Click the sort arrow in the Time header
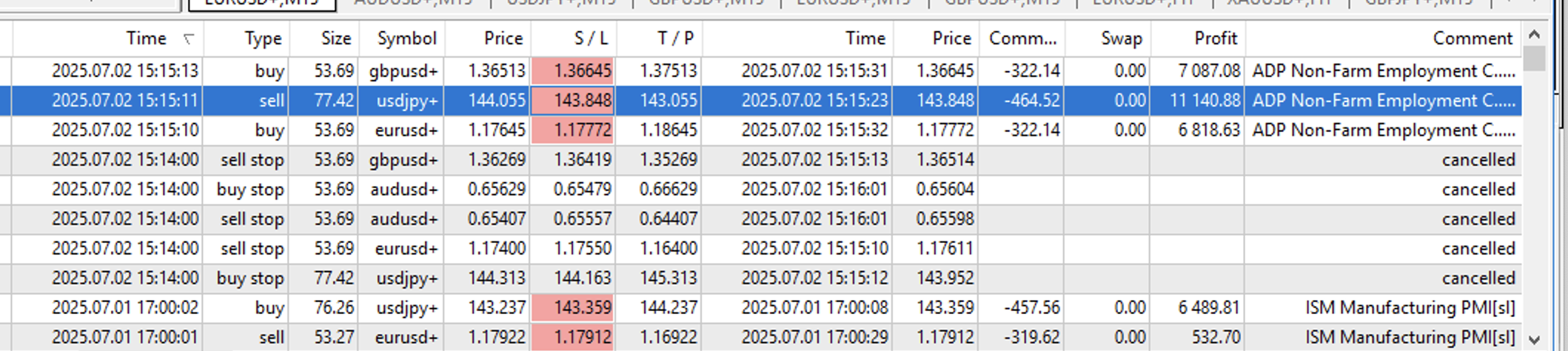Image resolution: width=1568 pixels, height=351 pixels. (189, 39)
